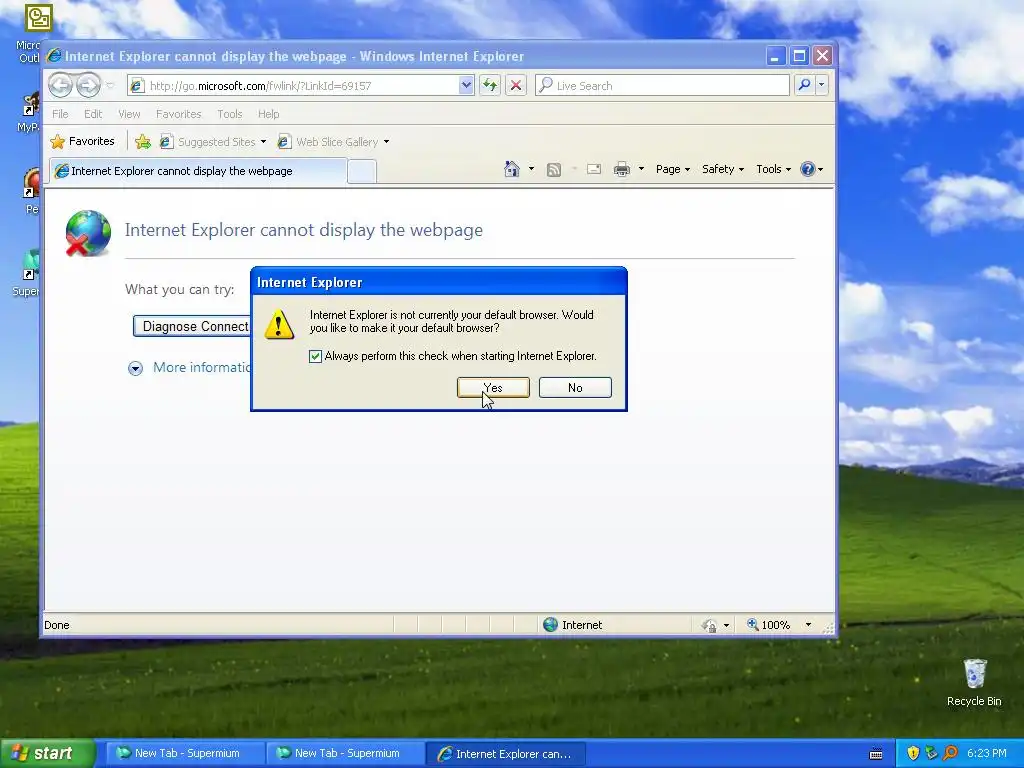Click the 6:23 PM system clock
This screenshot has width=1024, height=768.
pyautogui.click(x=986, y=753)
